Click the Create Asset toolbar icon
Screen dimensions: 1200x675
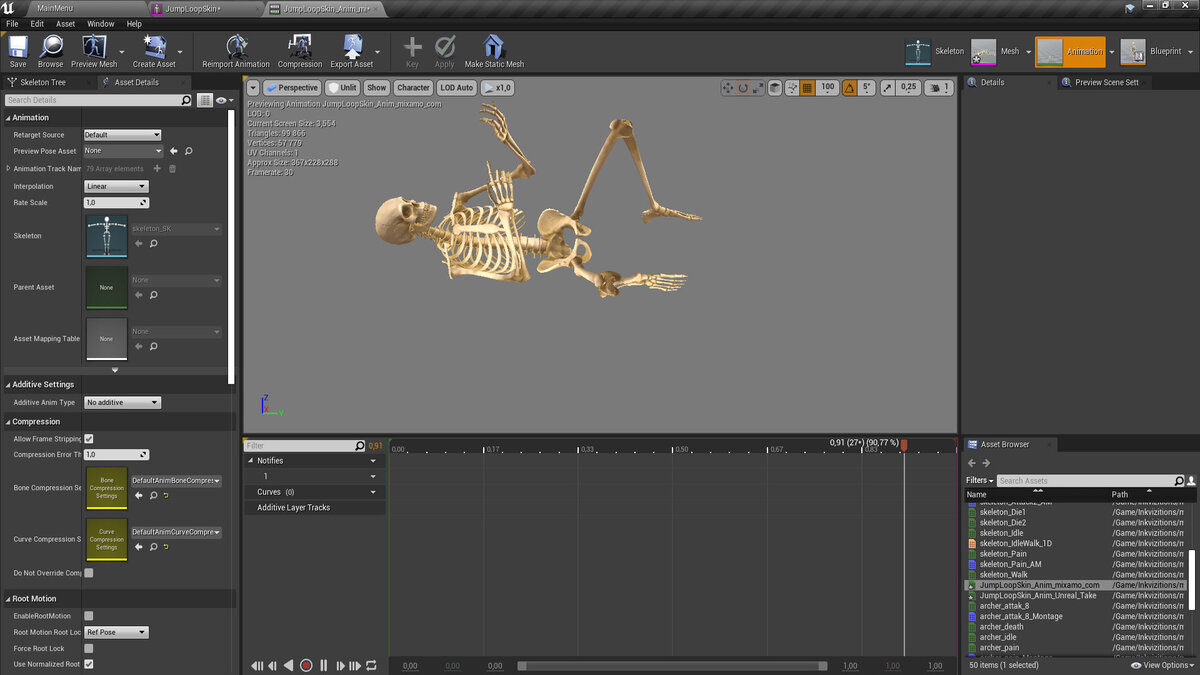pos(154,50)
